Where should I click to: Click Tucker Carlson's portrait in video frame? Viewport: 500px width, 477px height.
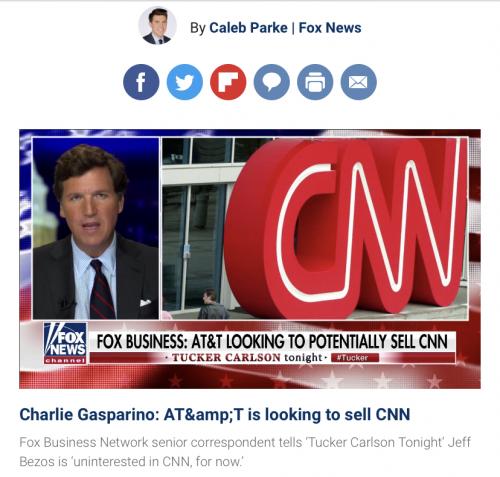tap(96, 228)
